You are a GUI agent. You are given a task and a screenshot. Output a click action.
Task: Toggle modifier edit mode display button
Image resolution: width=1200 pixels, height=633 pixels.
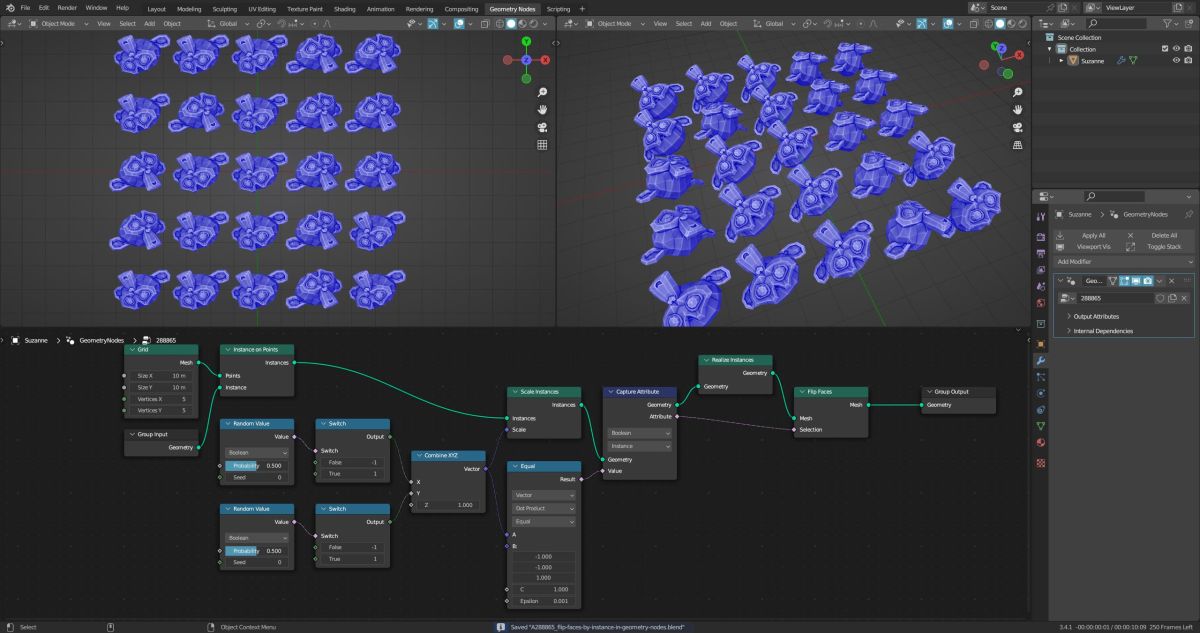[x=1126, y=281]
